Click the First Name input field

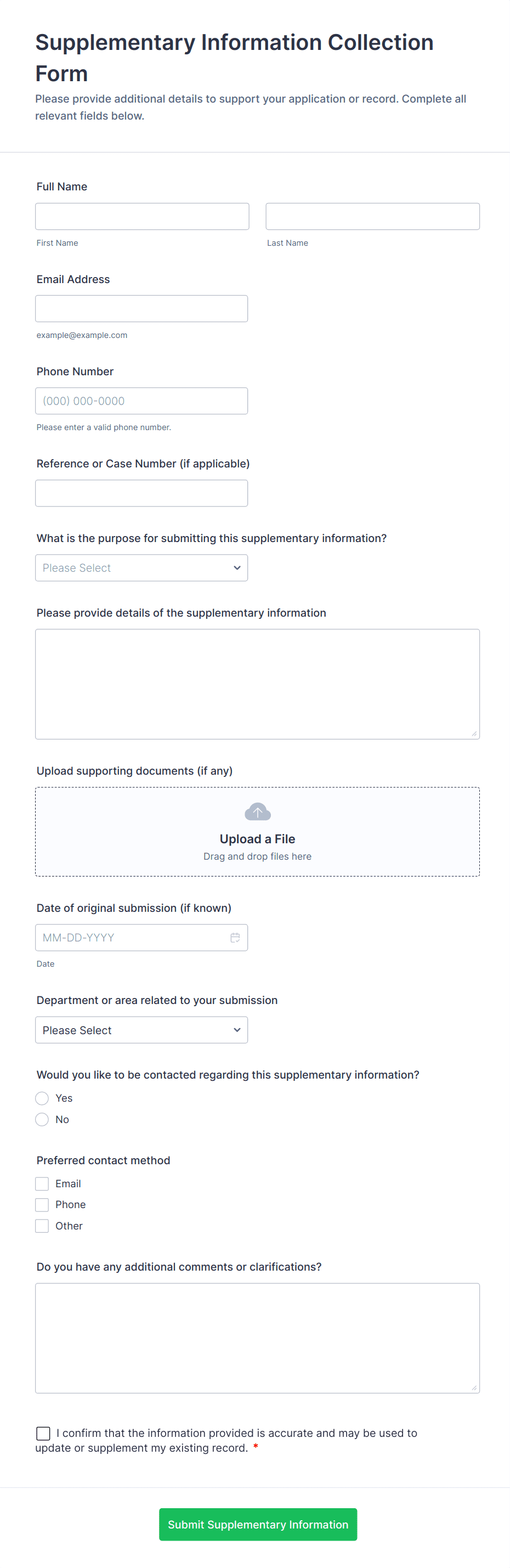tap(142, 217)
